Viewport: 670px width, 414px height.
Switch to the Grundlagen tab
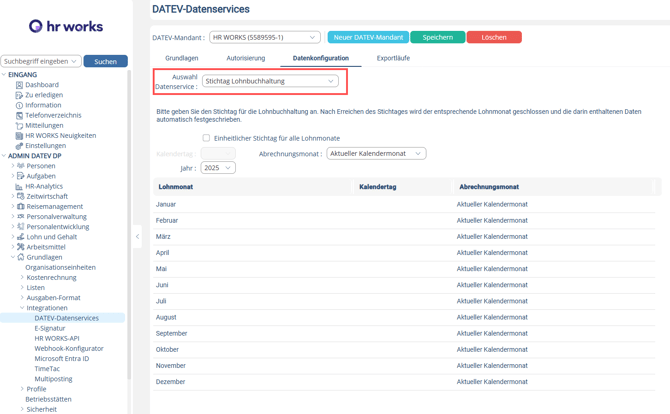(x=182, y=58)
